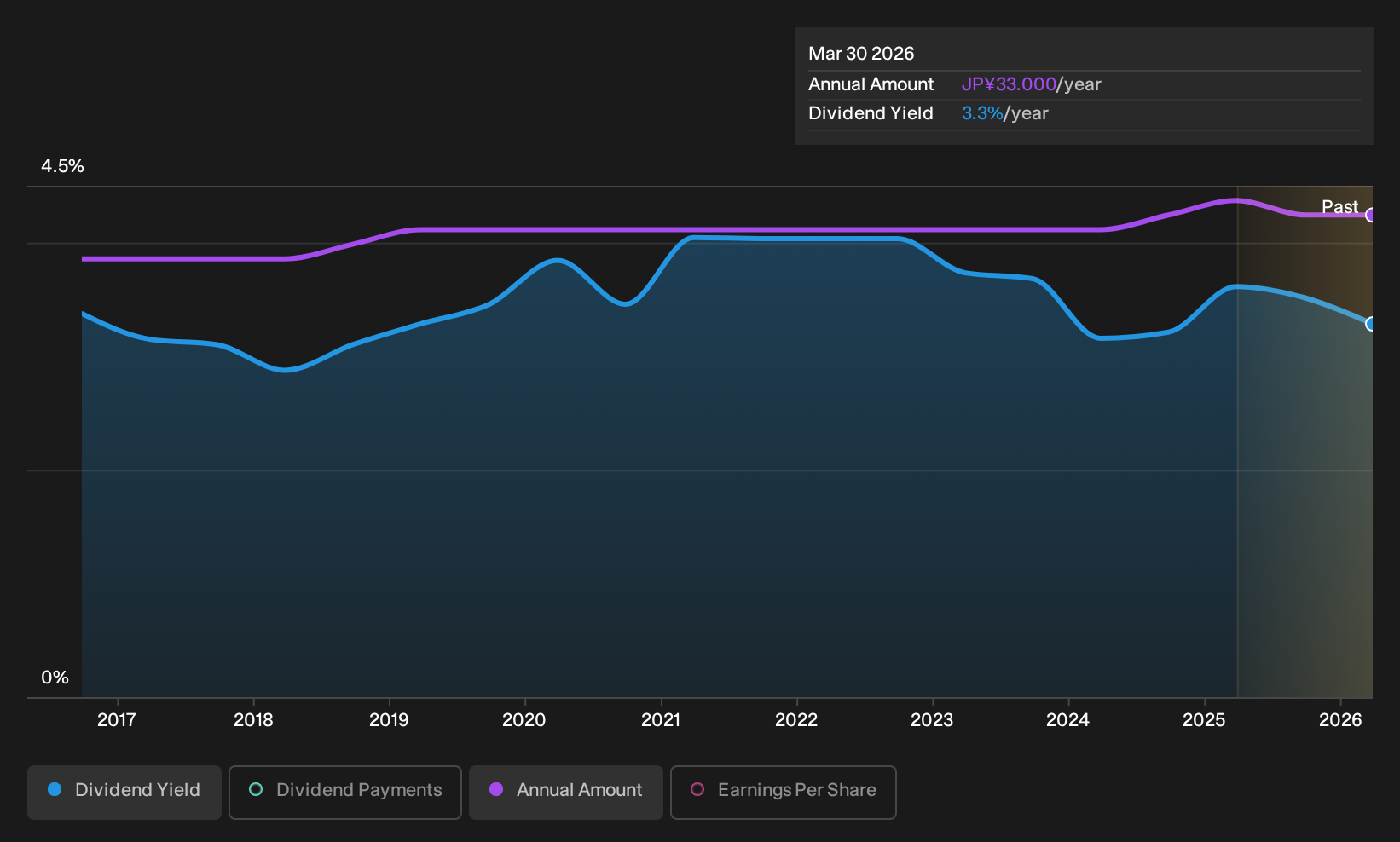1400x842 pixels.
Task: Click the blue Dividend Yield legend dot
Action: coord(55,789)
